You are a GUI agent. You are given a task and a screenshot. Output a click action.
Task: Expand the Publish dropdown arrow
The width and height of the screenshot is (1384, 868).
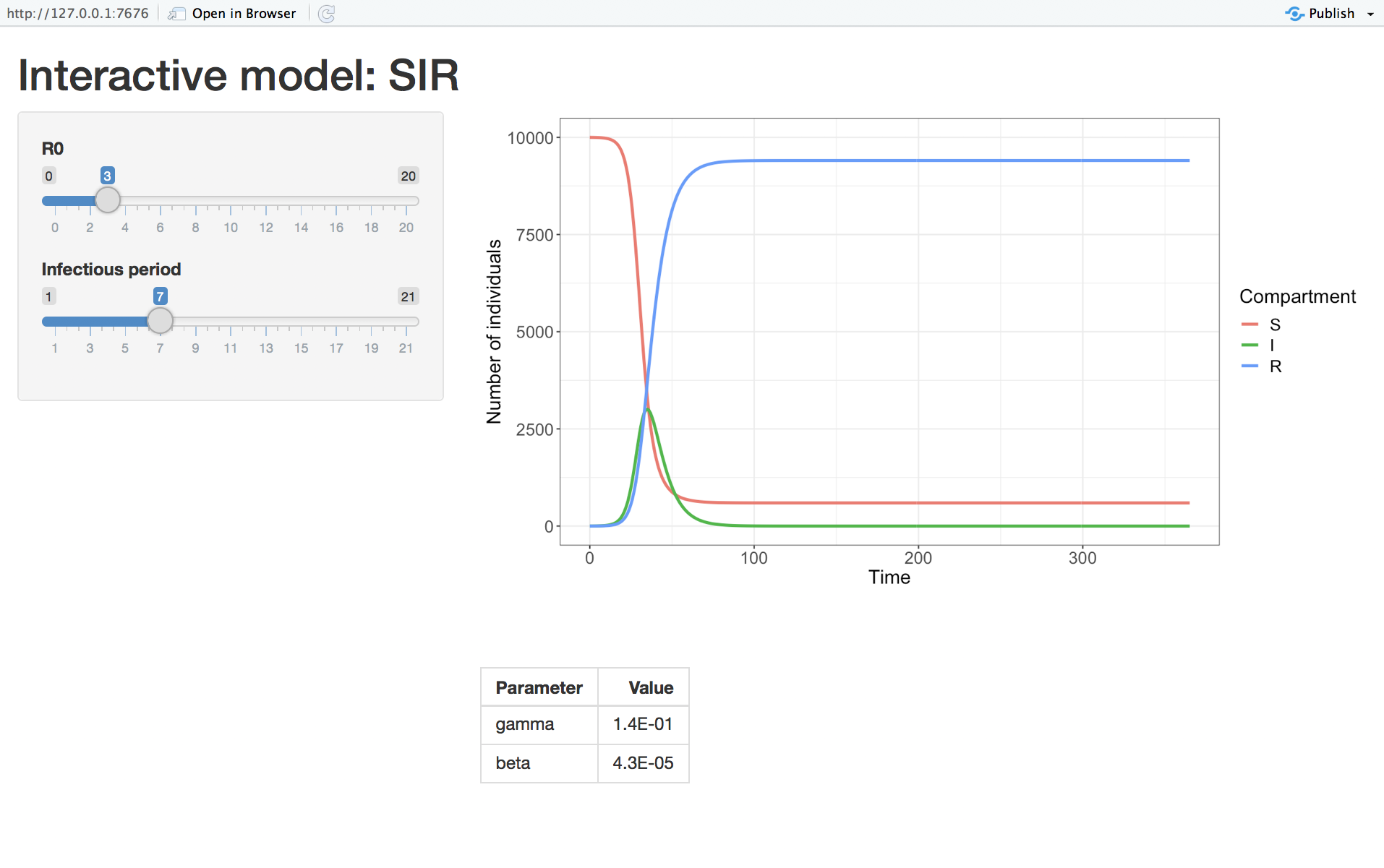pyautogui.click(x=1370, y=14)
